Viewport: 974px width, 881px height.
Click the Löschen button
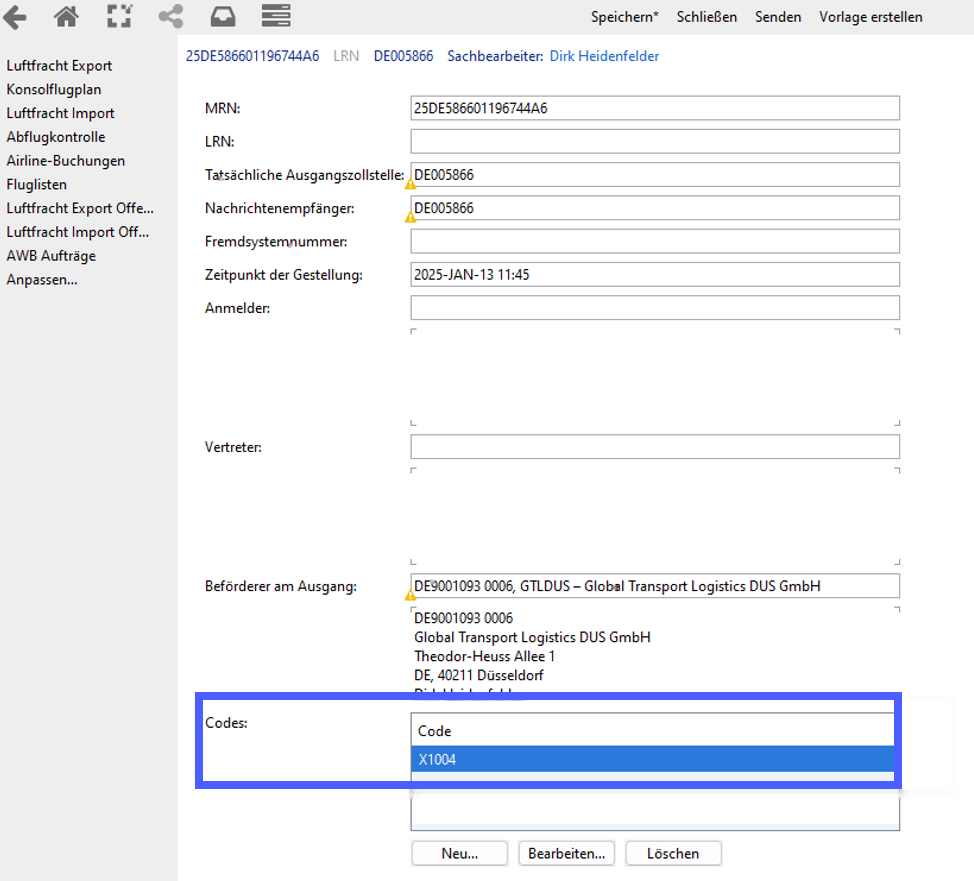click(x=673, y=854)
